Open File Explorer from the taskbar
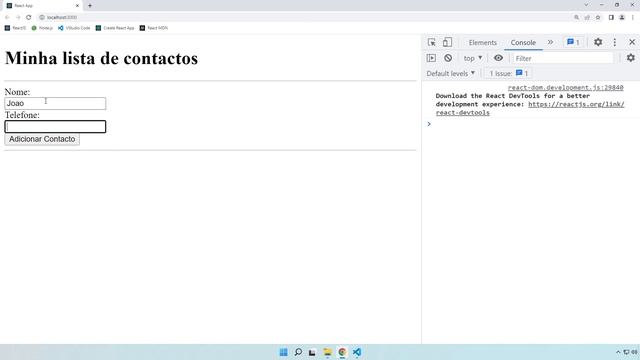This screenshot has width=640, height=360. pyautogui.click(x=327, y=352)
